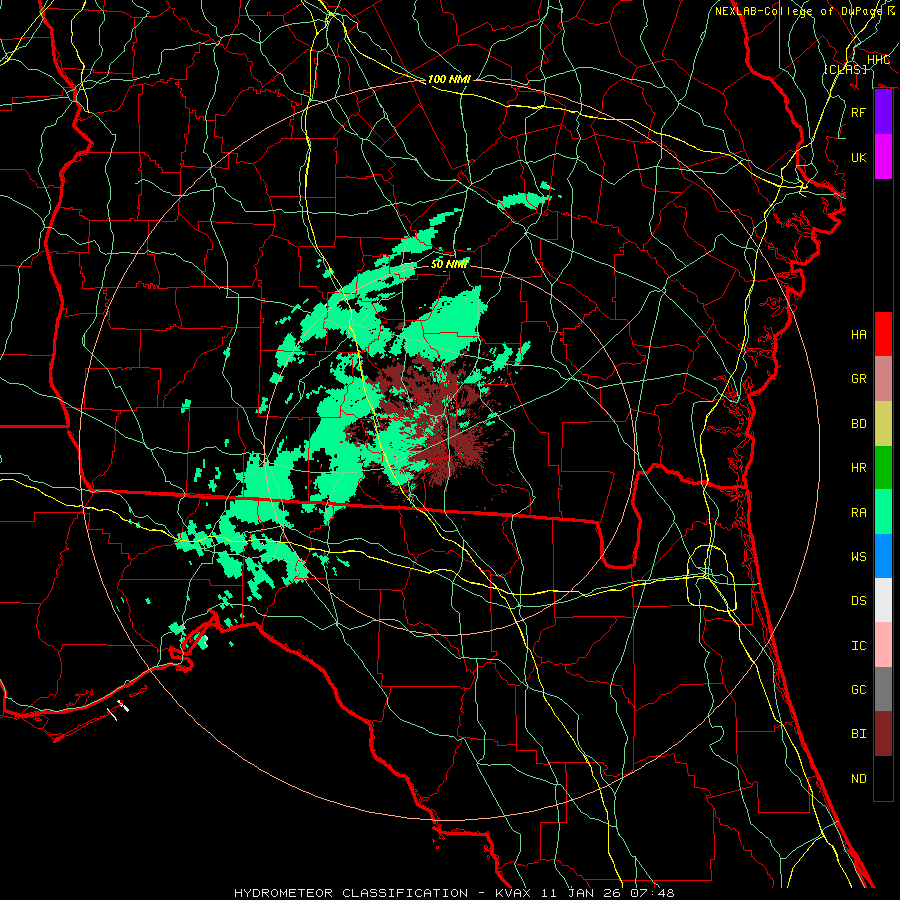Select the white DS legend swatch
Viewport: 900px width, 900px height.
click(x=883, y=600)
